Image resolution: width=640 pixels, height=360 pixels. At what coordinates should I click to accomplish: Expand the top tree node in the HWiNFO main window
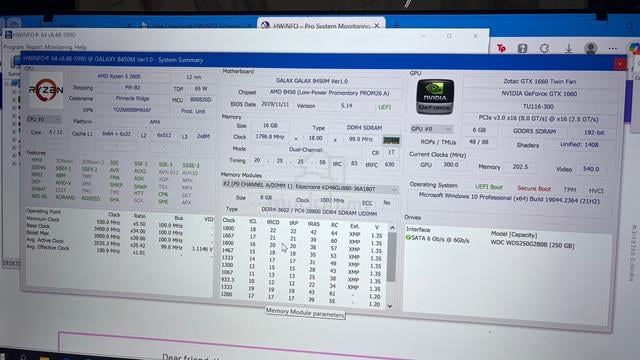tap(7, 84)
